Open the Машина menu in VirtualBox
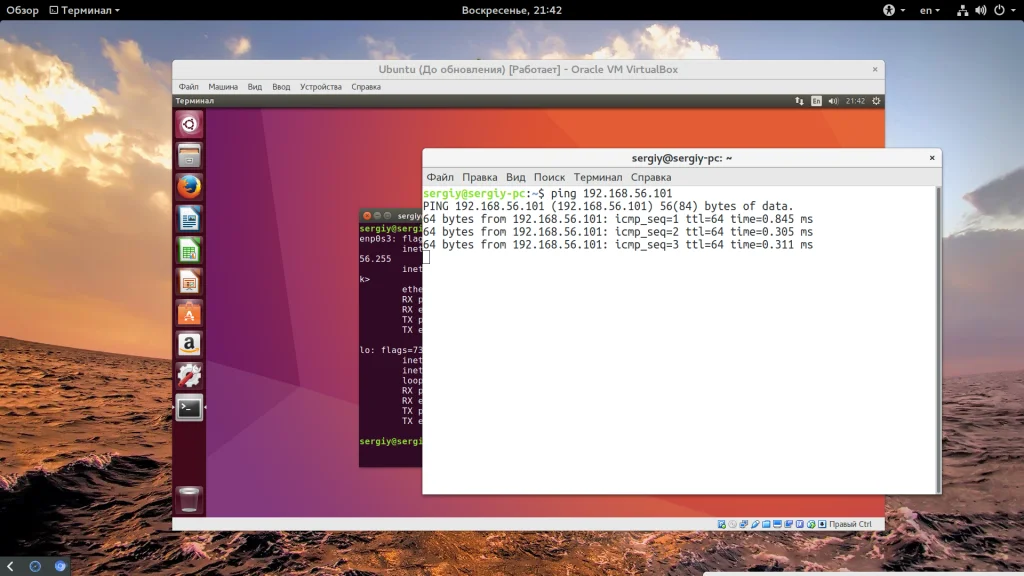Screen dimensions: 1024x576 click(x=223, y=87)
